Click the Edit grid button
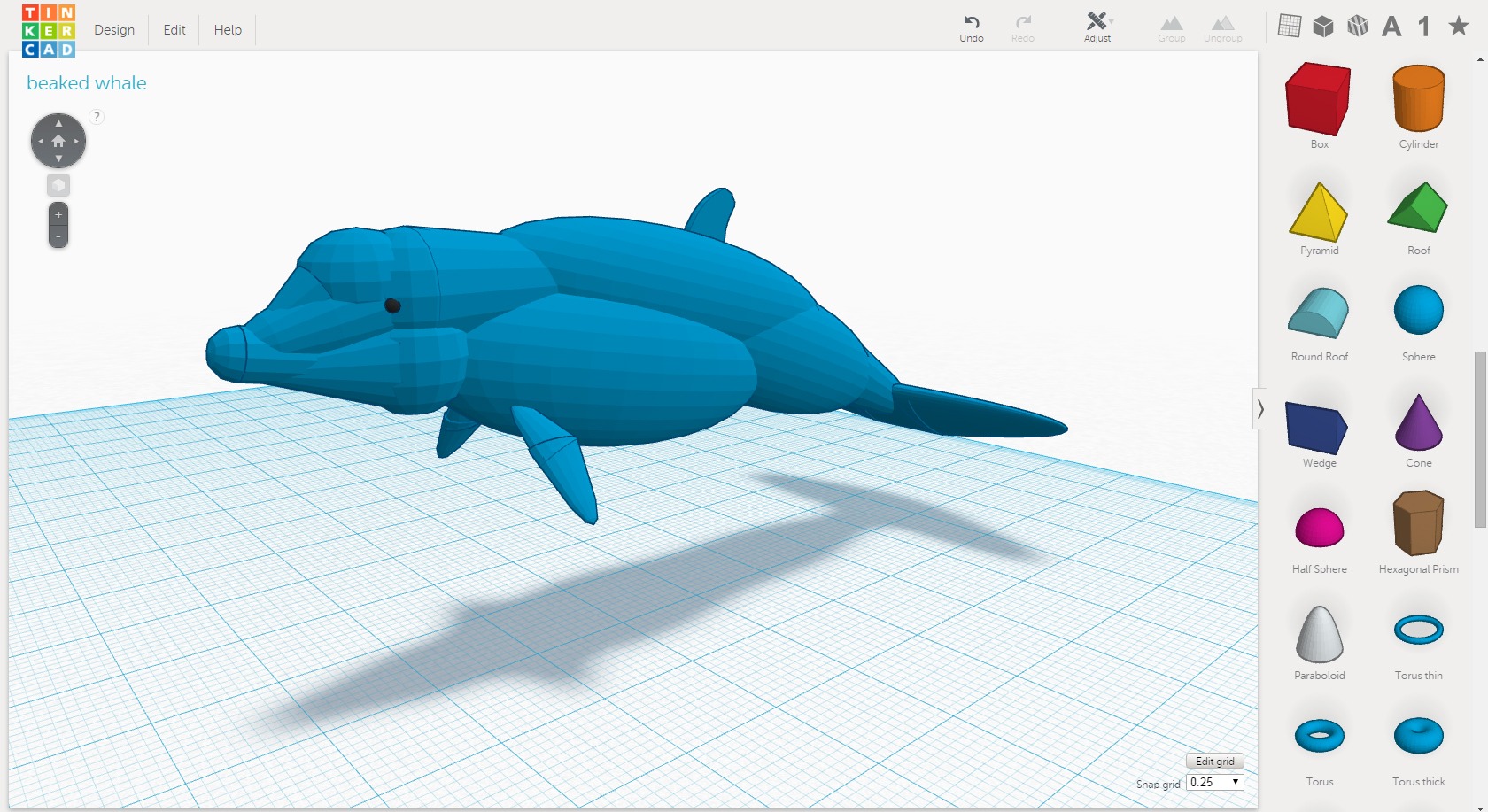The image size is (1488, 812). tap(1215, 761)
